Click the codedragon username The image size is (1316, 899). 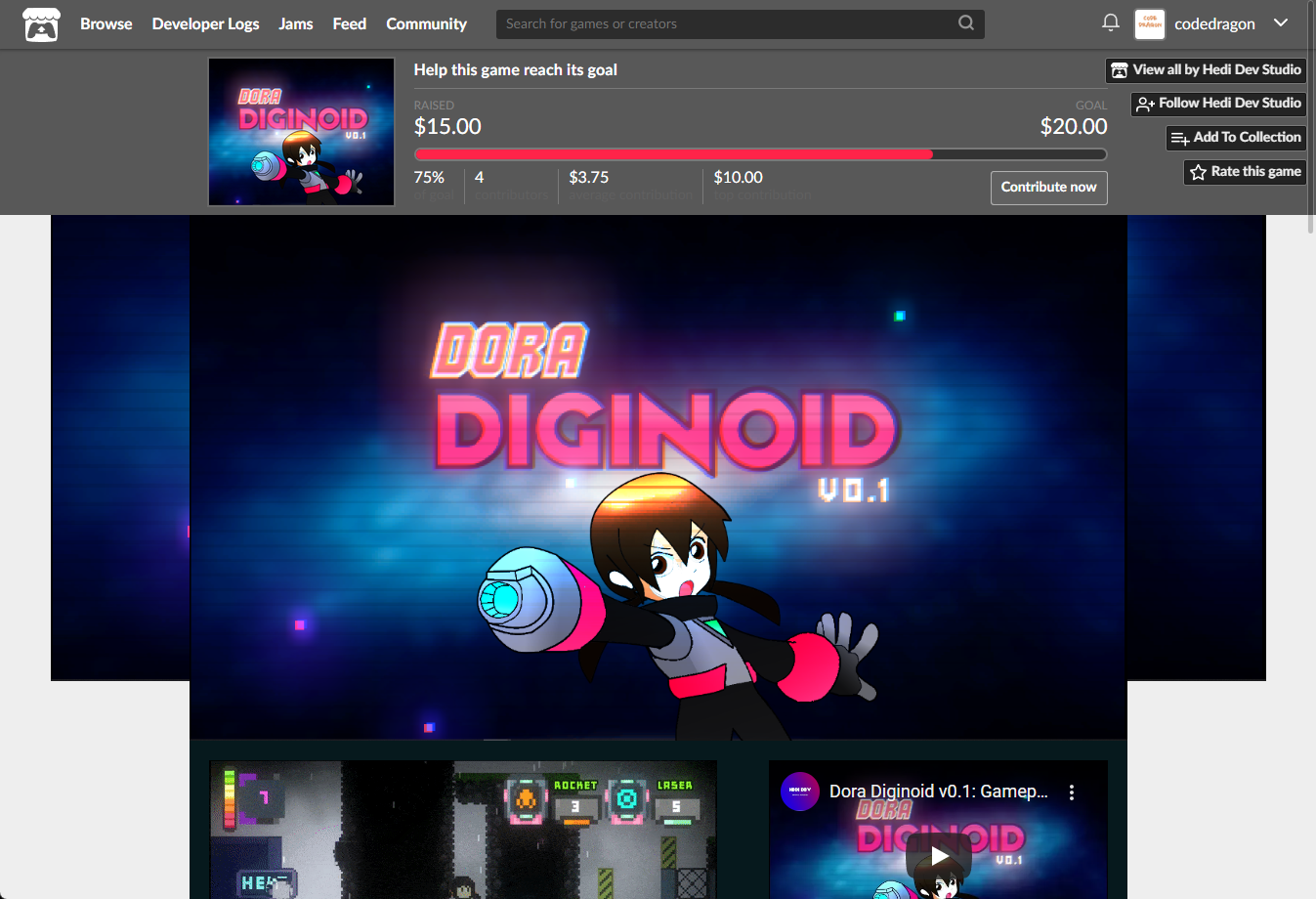click(1214, 23)
